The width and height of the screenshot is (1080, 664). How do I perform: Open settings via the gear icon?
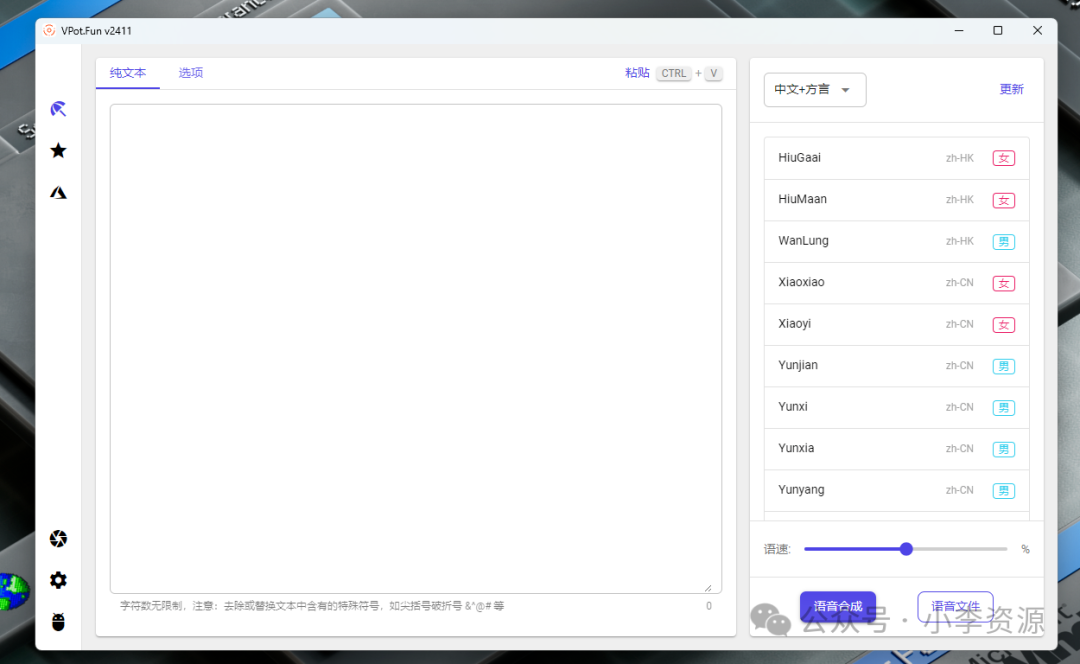click(59, 580)
